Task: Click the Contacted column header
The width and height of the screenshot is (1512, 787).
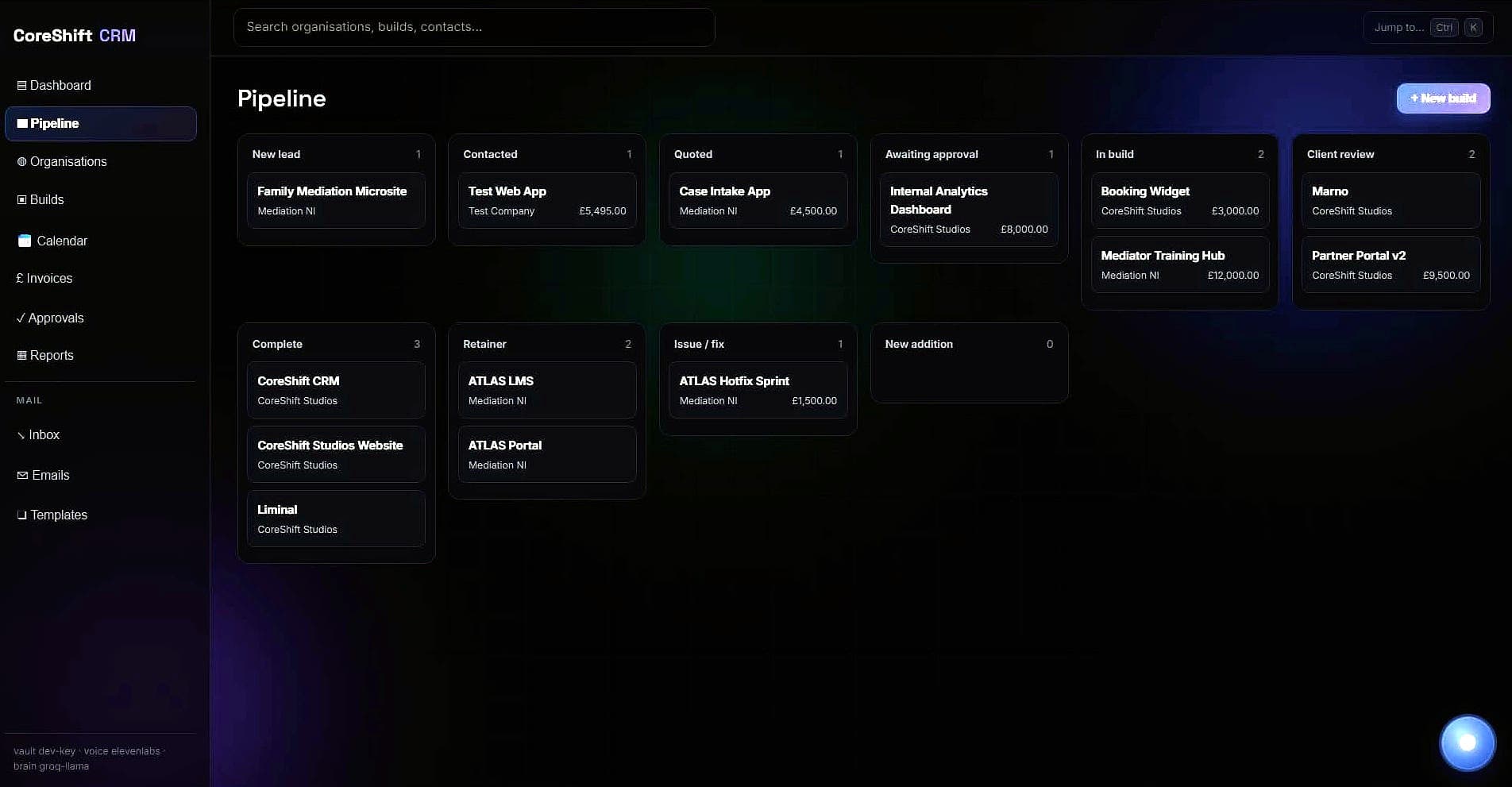Action: [490, 155]
